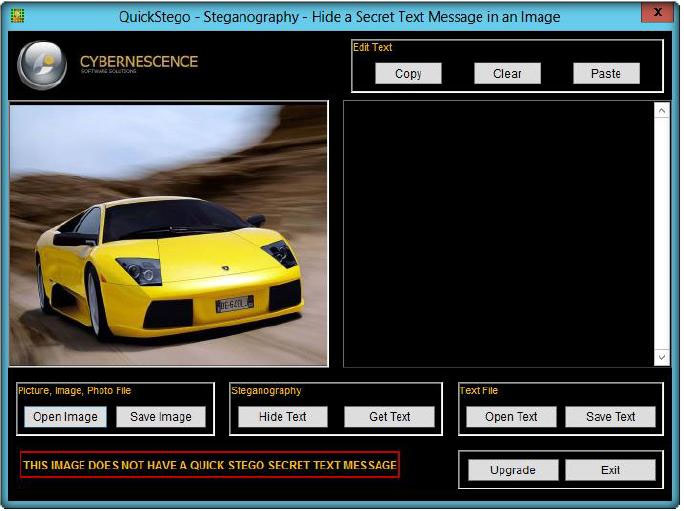Load a text file with Open Text

tap(511, 417)
